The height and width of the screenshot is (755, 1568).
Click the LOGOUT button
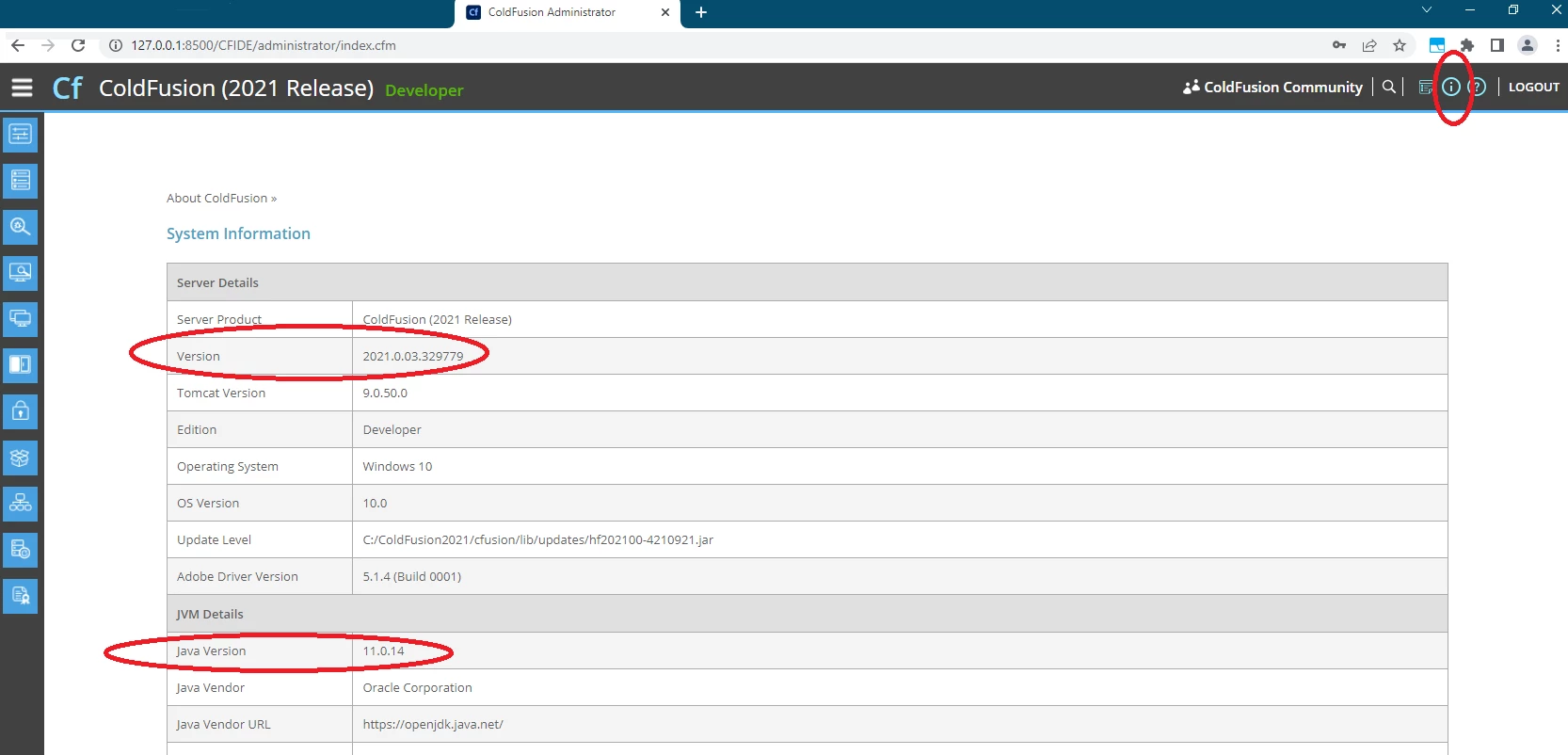point(1534,87)
